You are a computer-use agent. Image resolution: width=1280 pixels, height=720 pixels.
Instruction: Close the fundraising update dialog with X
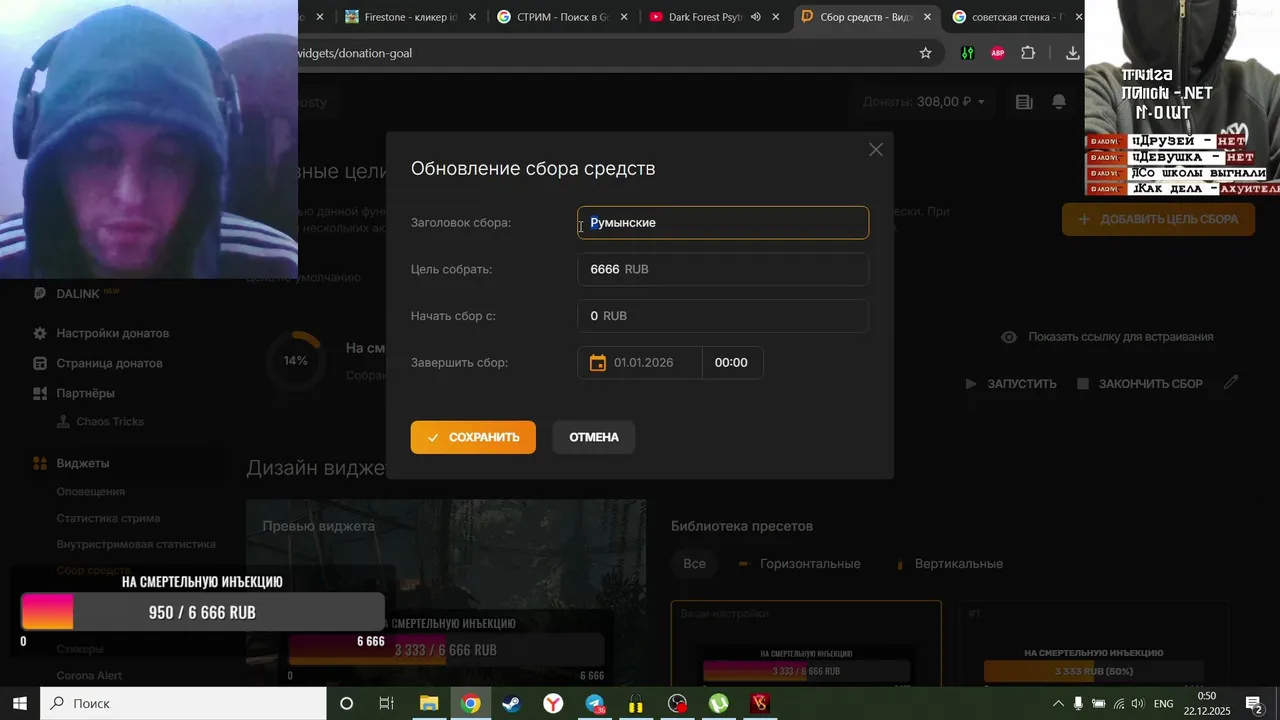(x=876, y=150)
